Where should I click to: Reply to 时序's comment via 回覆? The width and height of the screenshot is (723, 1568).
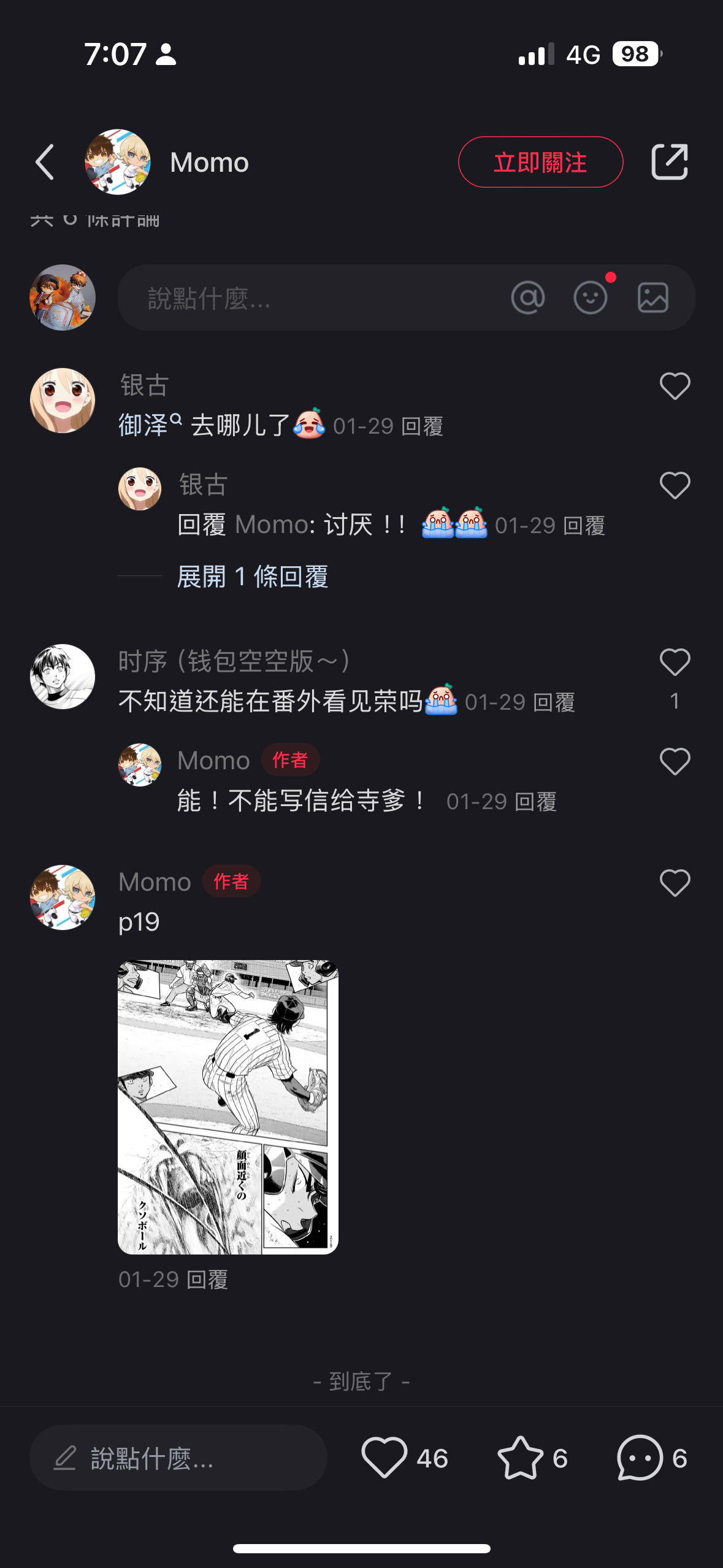tap(555, 702)
